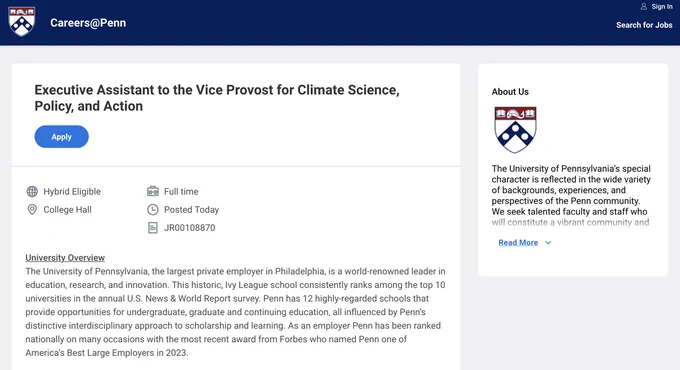Click the JR00108870 requisition number
The image size is (680, 370).
click(x=190, y=228)
